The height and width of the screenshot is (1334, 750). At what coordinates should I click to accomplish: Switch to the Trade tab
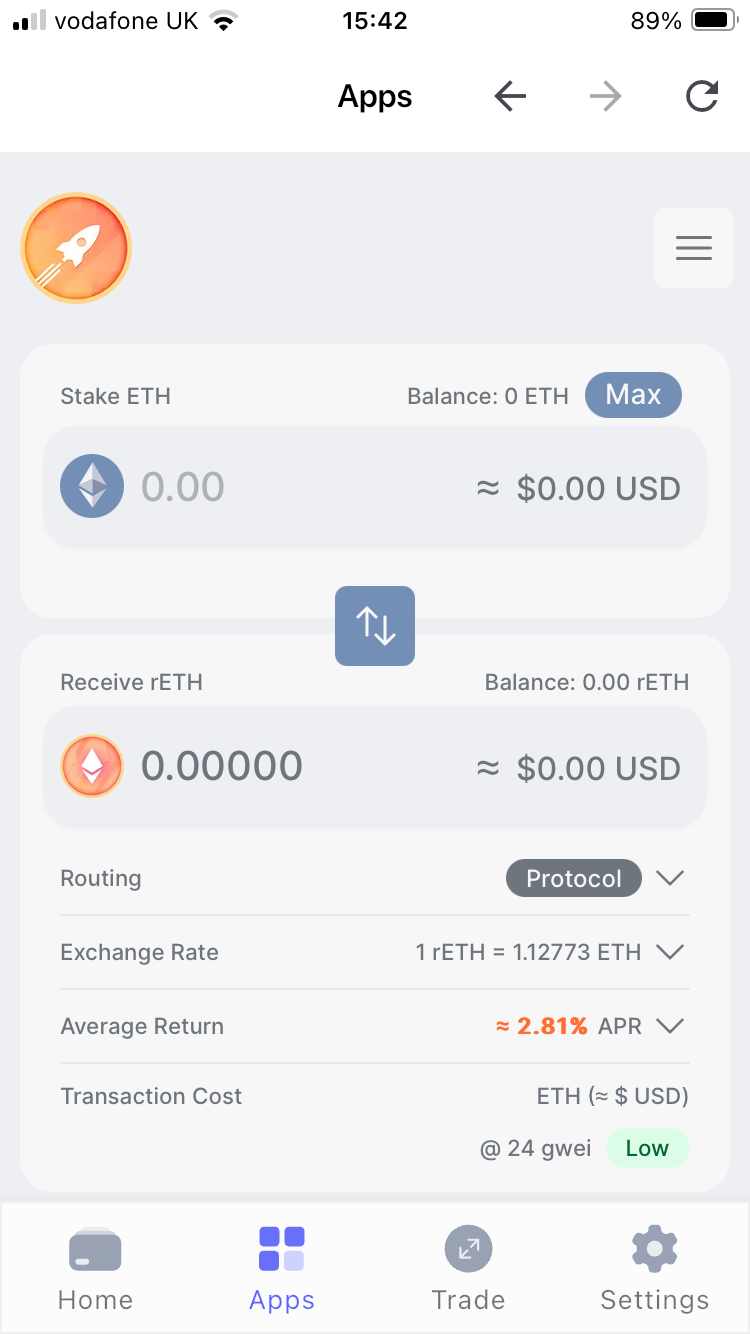coord(468,1268)
